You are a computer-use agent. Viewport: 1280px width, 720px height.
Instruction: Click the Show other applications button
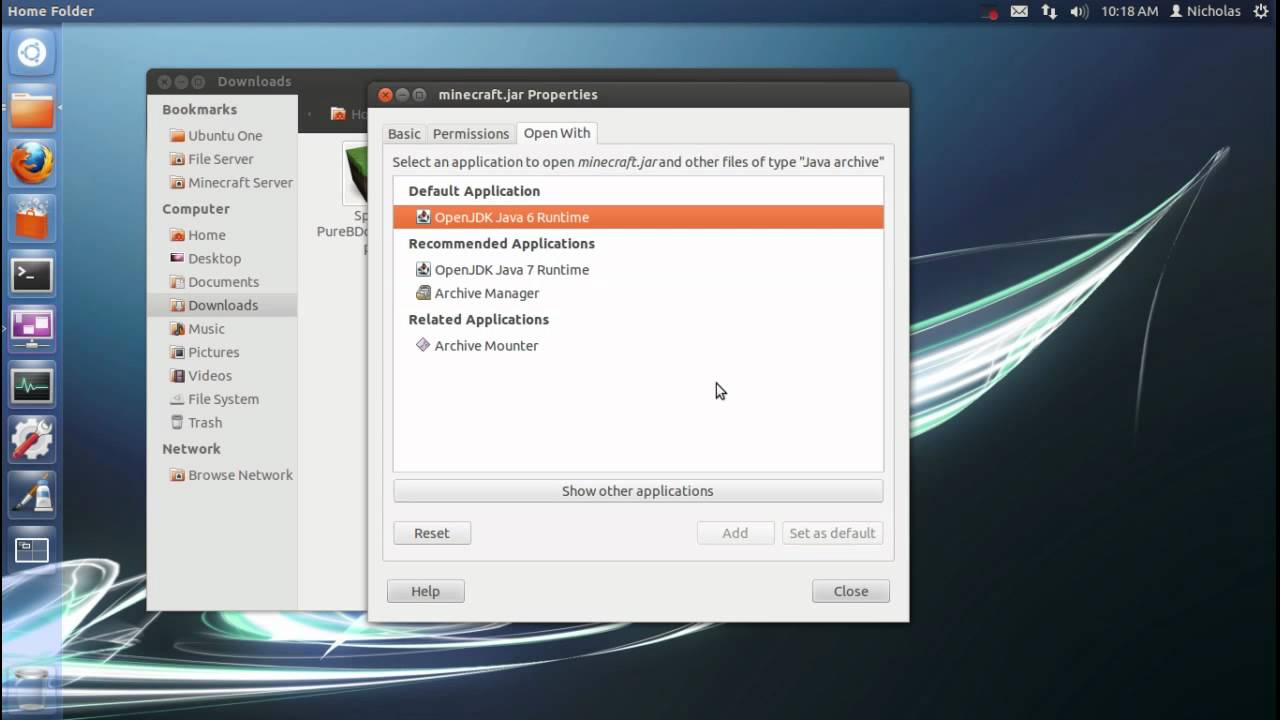pos(638,491)
